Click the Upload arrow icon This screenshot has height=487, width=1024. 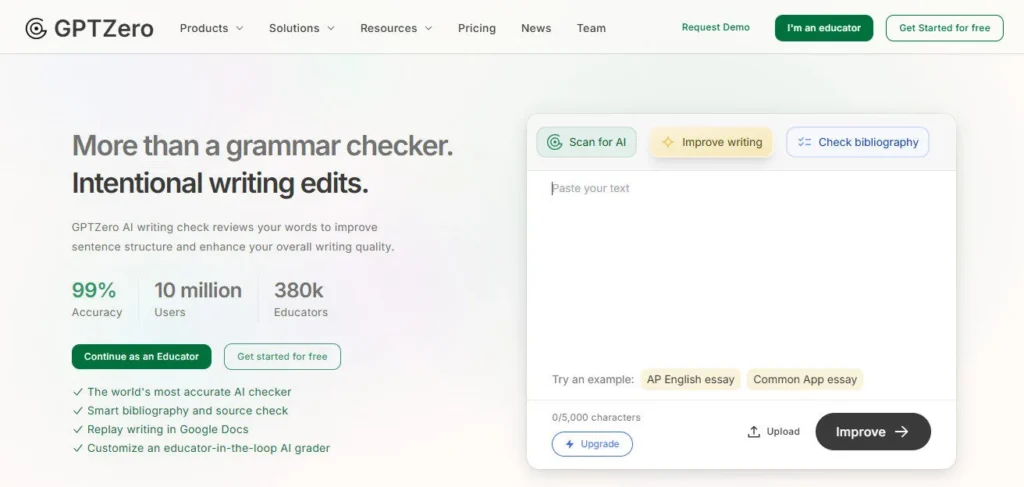point(754,432)
